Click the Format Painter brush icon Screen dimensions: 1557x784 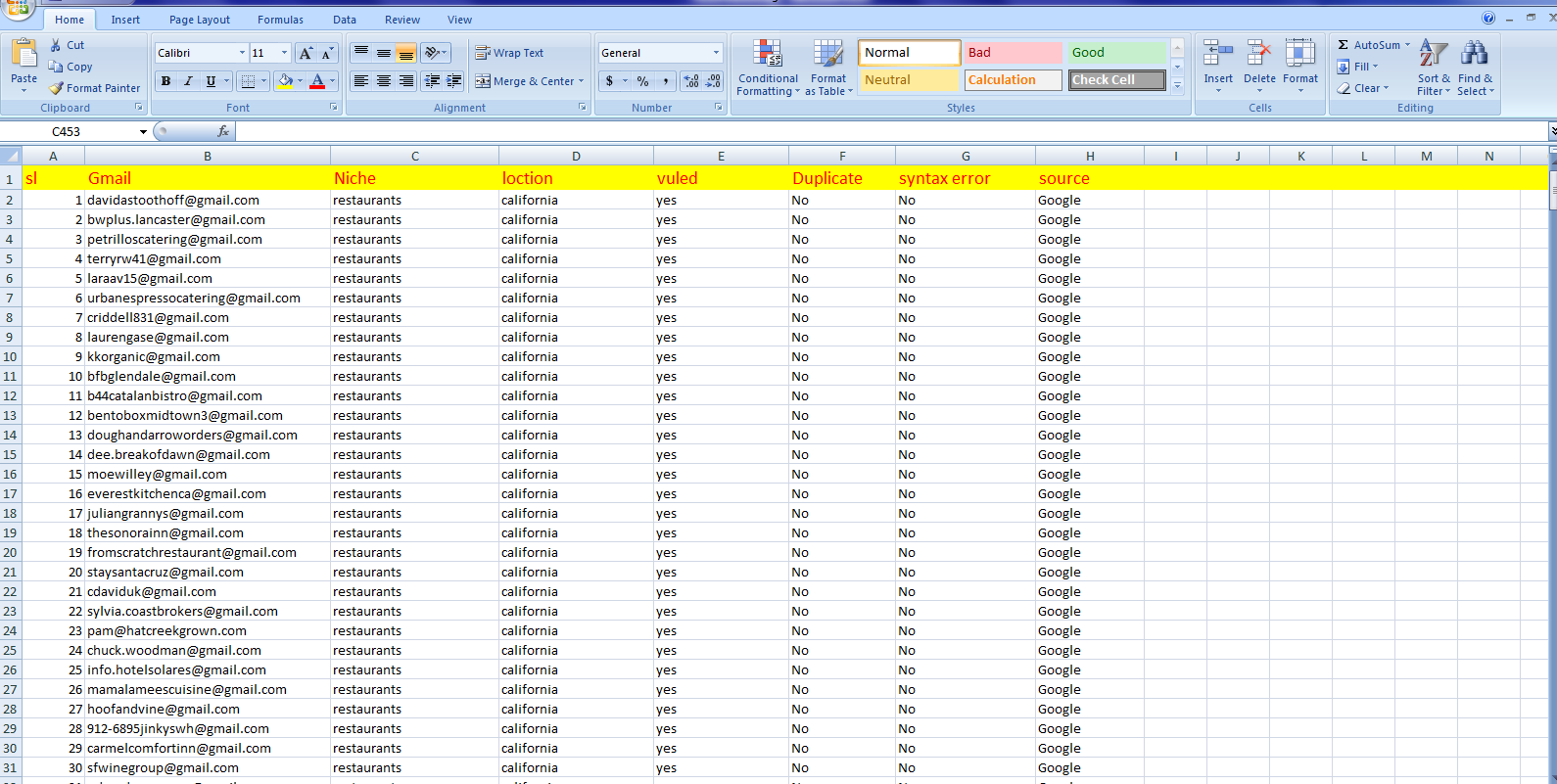click(x=57, y=88)
